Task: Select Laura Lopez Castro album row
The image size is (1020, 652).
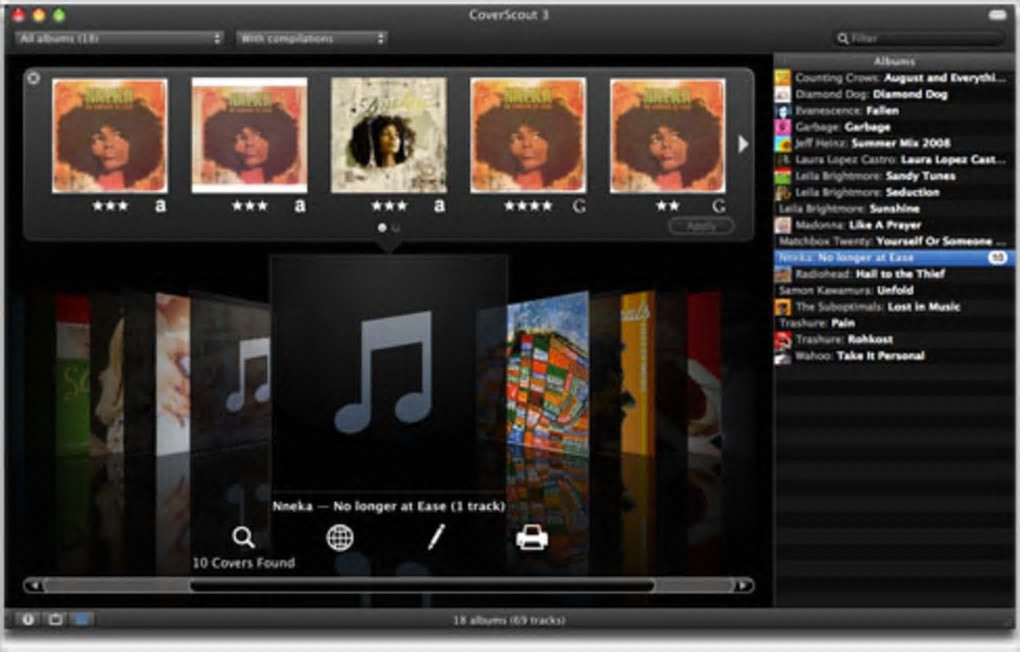Action: (x=894, y=159)
